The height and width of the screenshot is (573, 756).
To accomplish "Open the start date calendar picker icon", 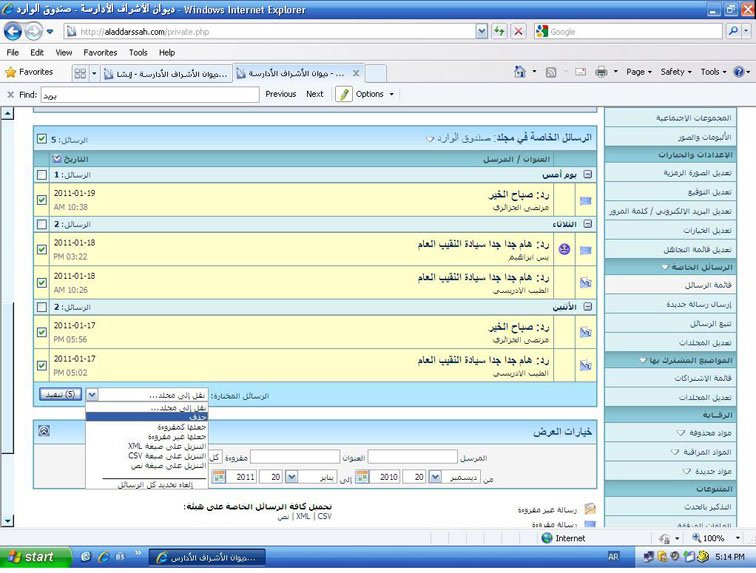I will click(362, 477).
